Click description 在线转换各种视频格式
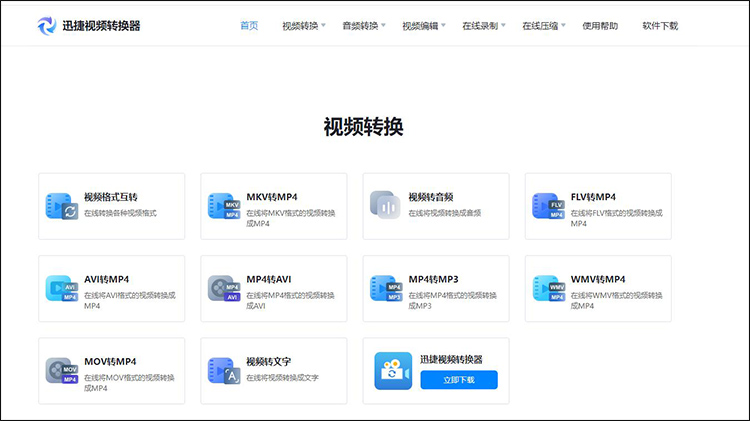 [x=120, y=213]
